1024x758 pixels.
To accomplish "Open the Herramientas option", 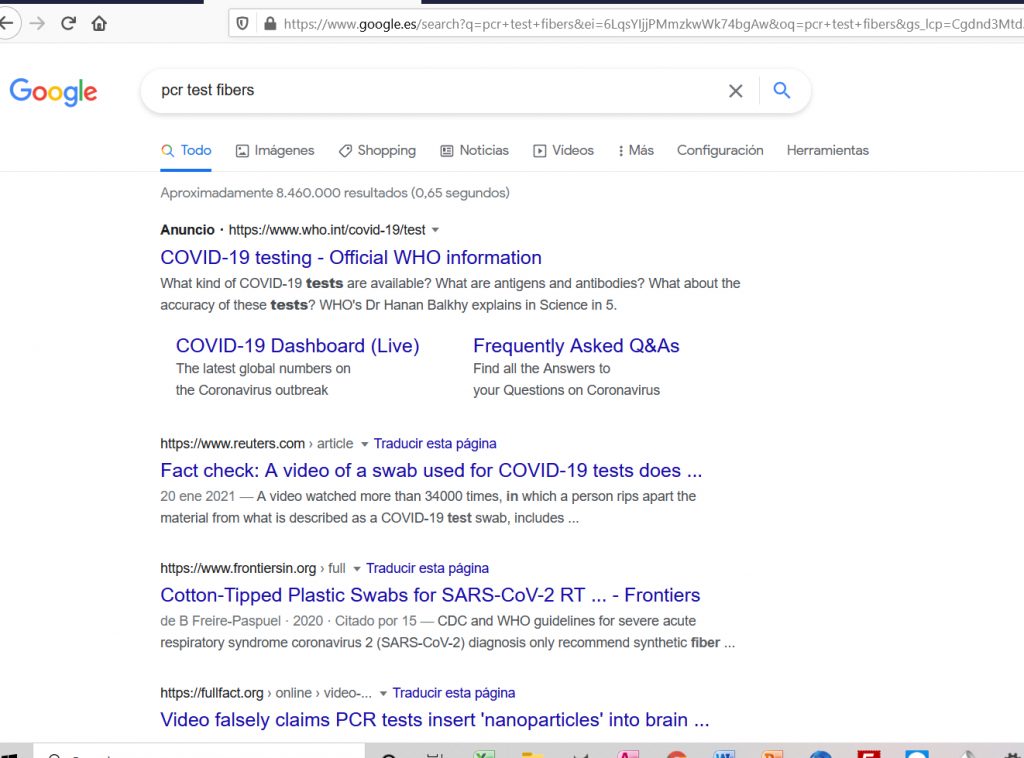I will click(827, 150).
